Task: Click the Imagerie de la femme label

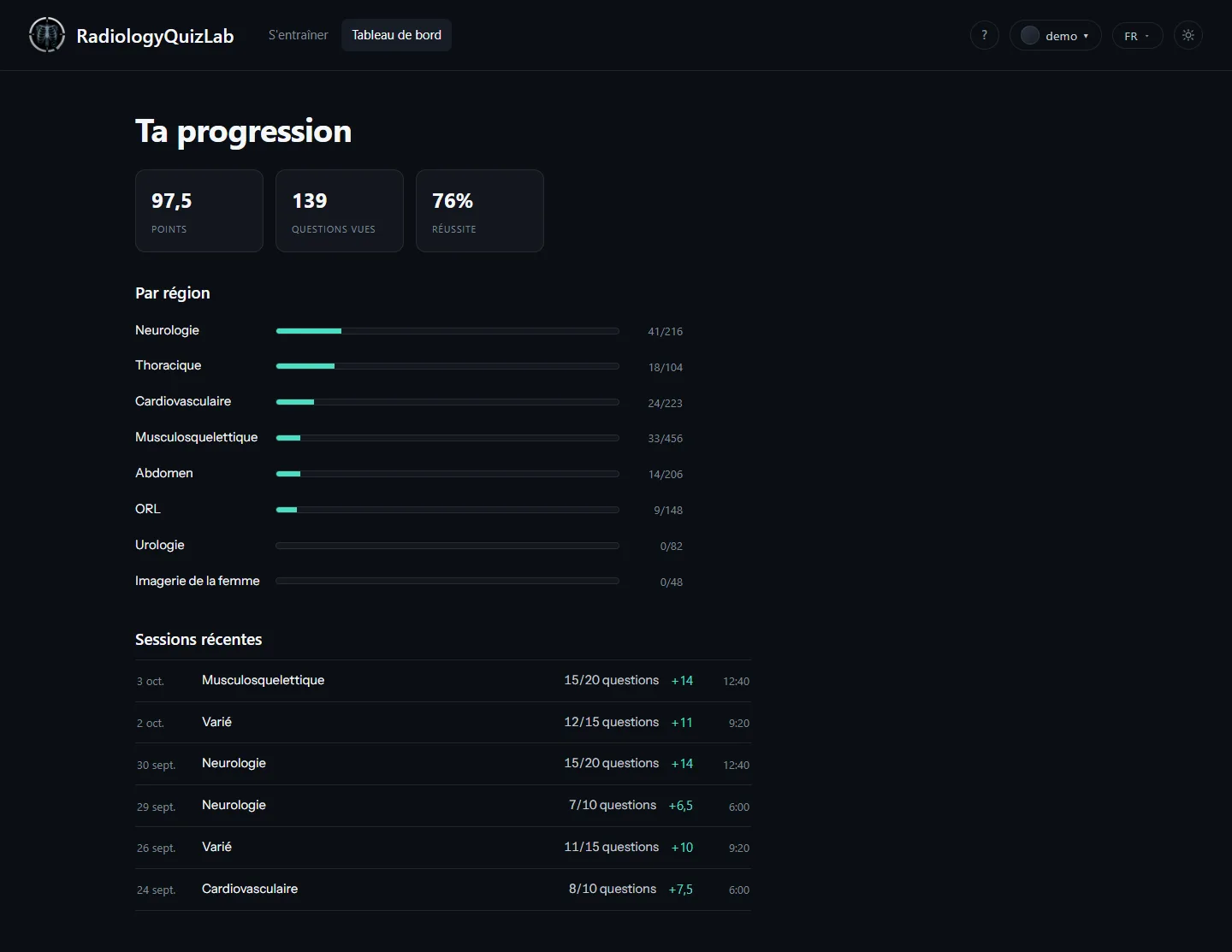Action: pyautogui.click(x=198, y=581)
